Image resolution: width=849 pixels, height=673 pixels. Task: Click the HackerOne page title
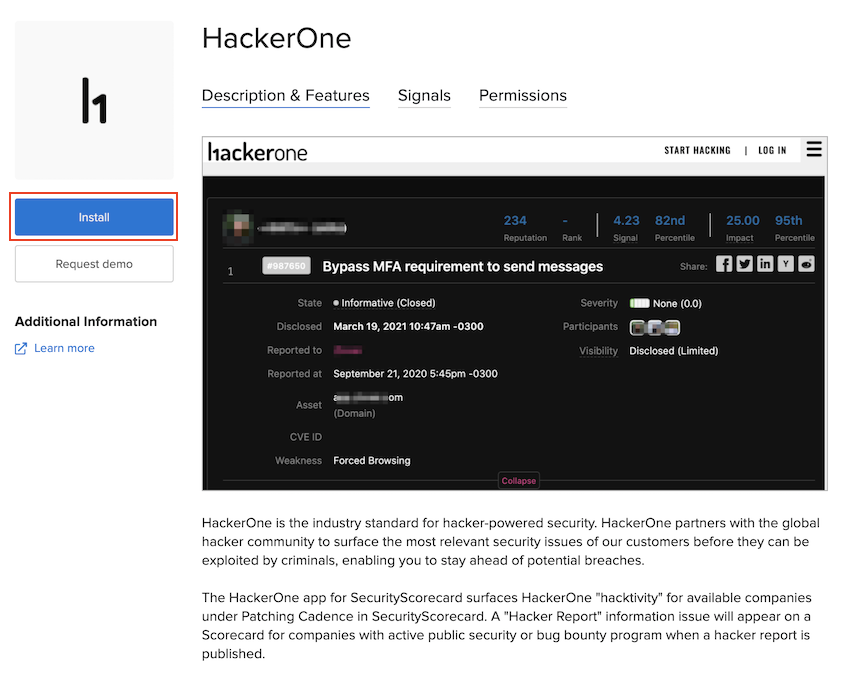[x=277, y=38]
